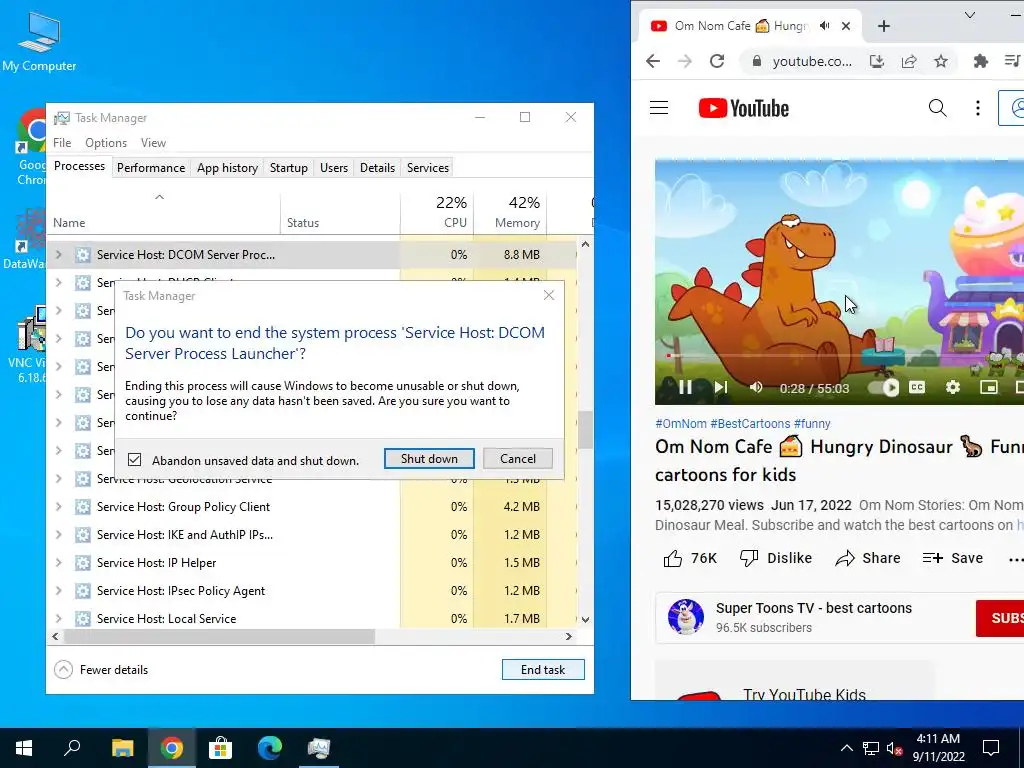
Task: Expand Service Host: IPsec Policy Agent
Action: point(59,591)
